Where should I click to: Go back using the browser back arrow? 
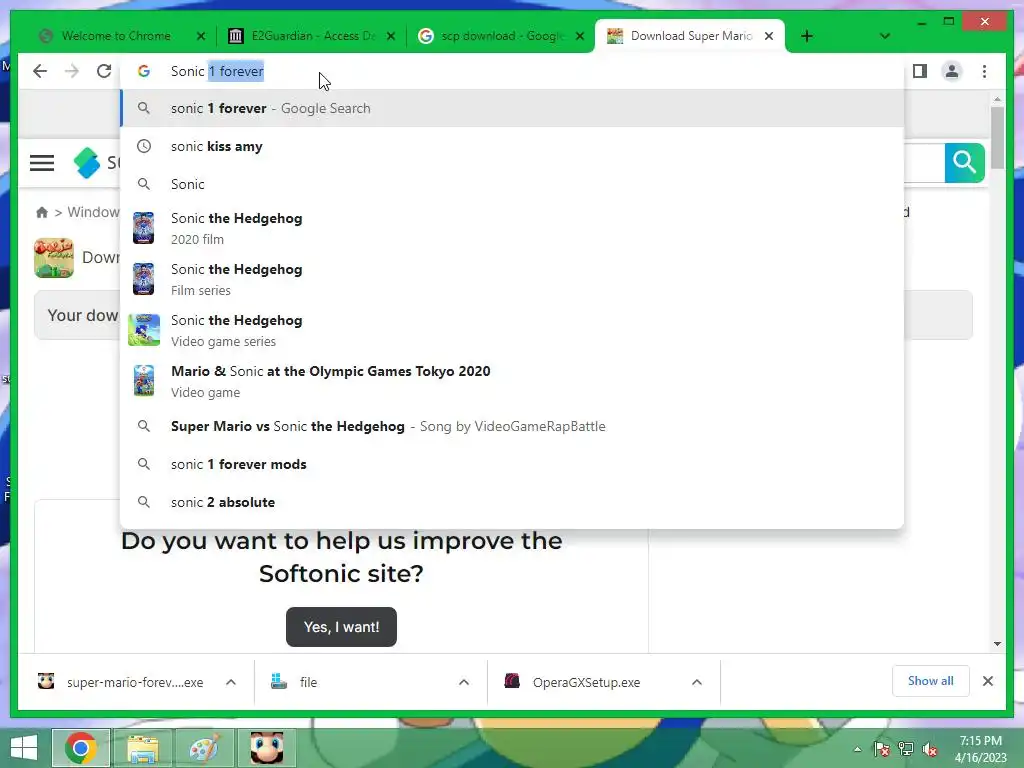point(40,71)
